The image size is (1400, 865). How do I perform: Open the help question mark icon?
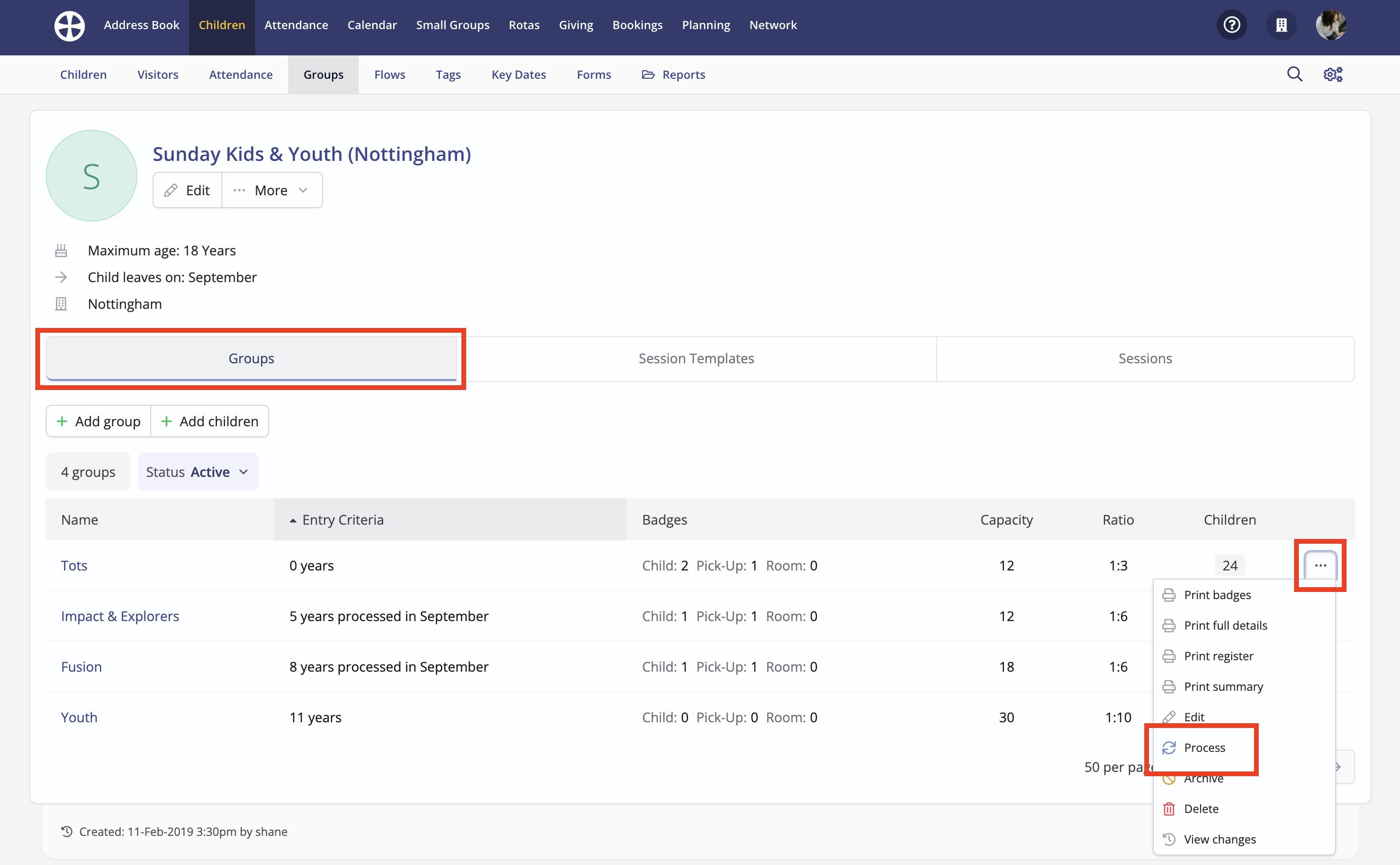pos(1232,25)
